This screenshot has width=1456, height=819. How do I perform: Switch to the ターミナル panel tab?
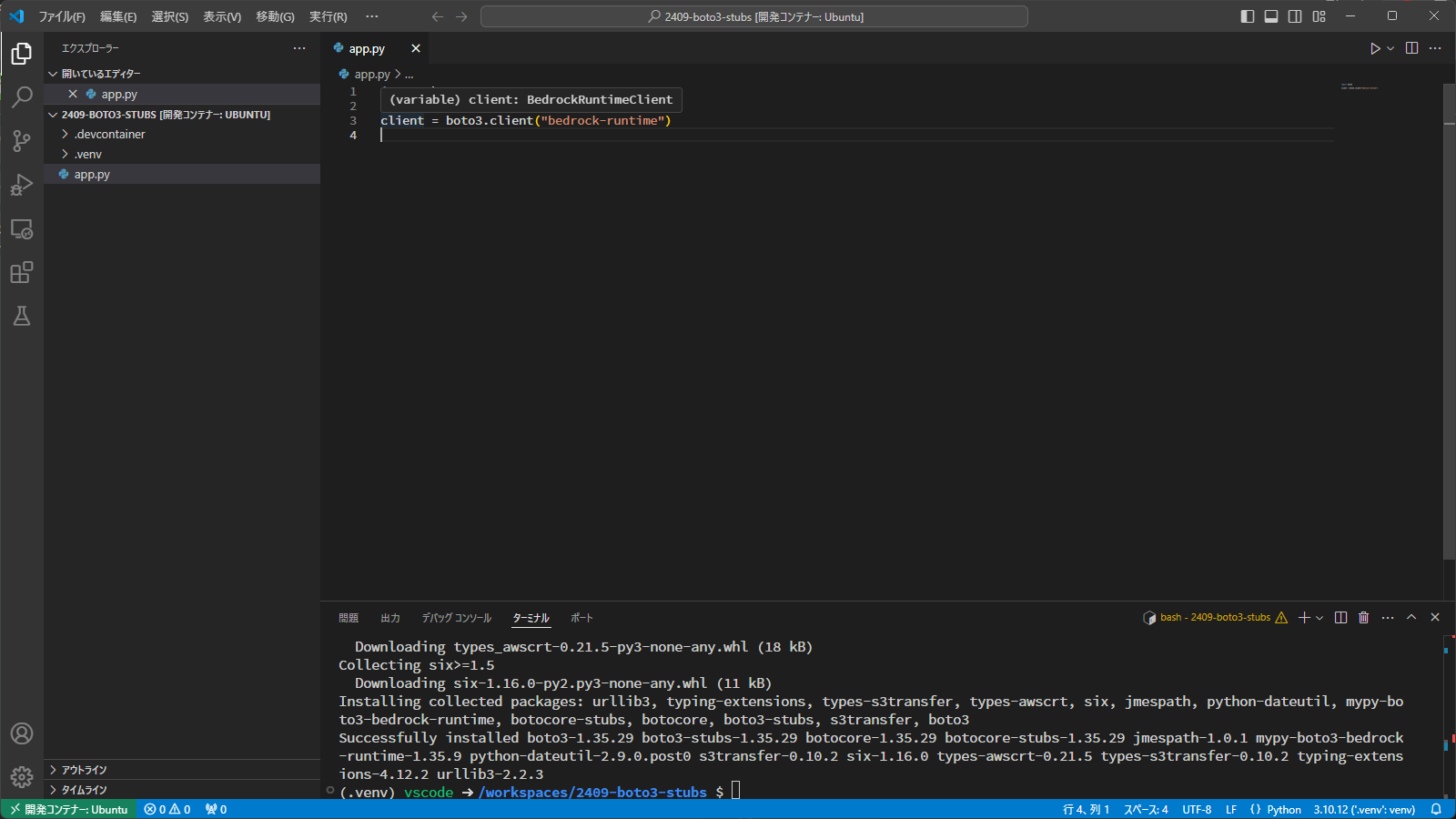pyautogui.click(x=531, y=618)
